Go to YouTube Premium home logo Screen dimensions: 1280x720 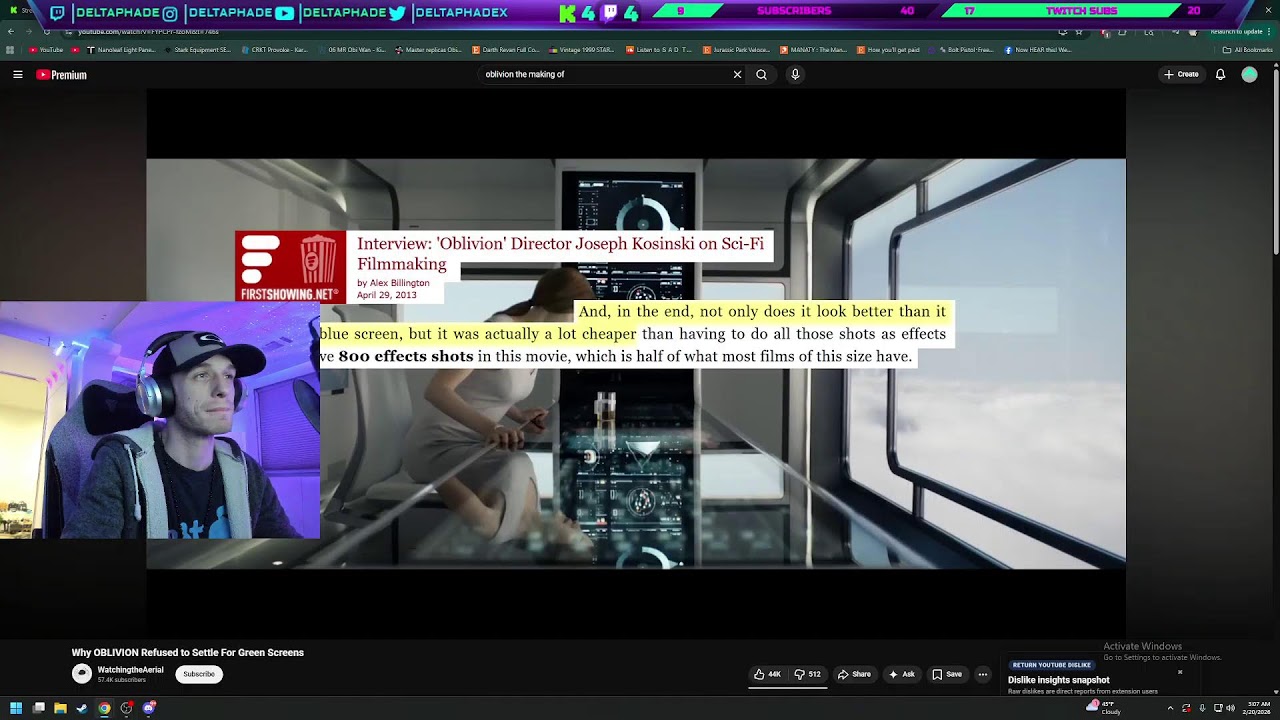[x=62, y=75]
